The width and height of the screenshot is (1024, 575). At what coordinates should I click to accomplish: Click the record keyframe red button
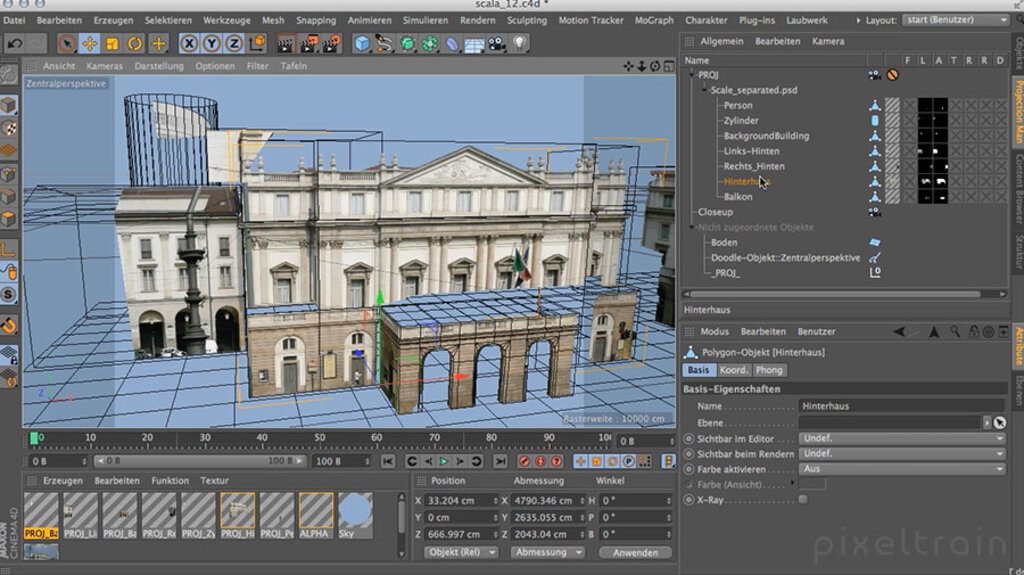click(x=524, y=461)
